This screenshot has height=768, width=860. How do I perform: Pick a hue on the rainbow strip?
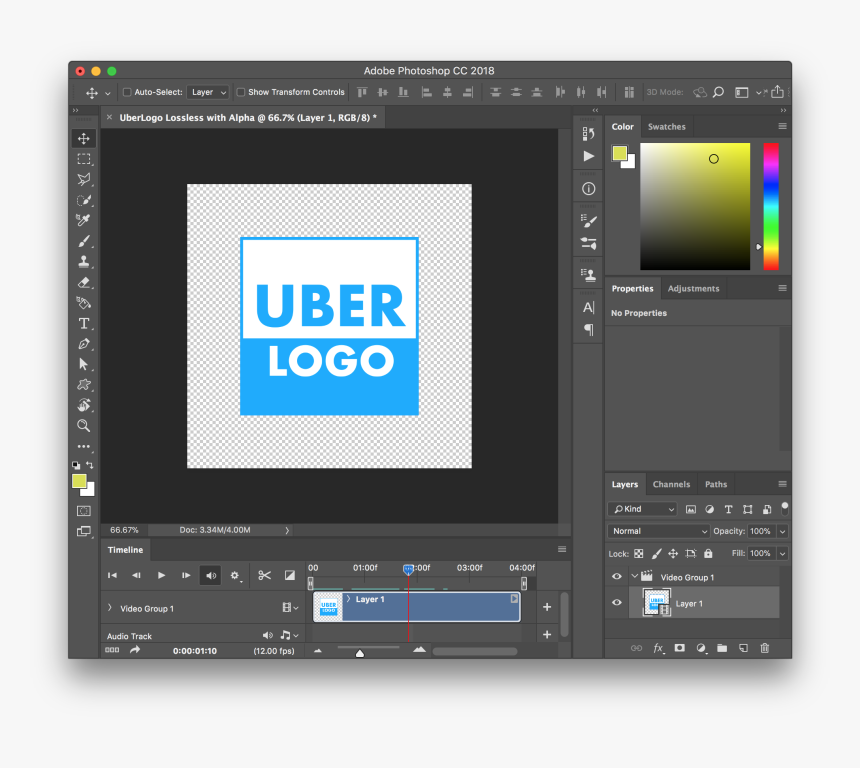point(771,206)
